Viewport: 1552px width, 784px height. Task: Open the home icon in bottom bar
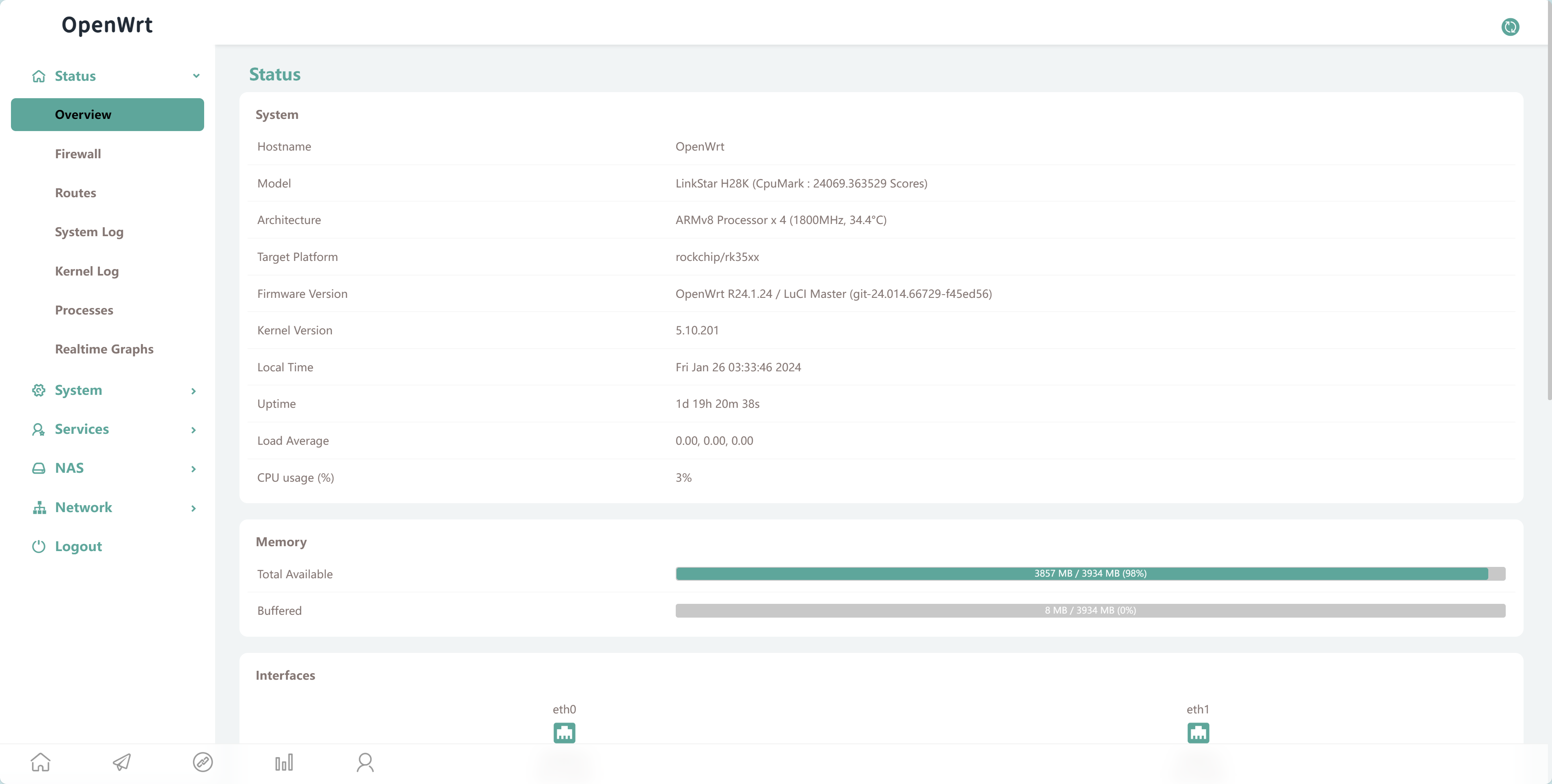pos(40,762)
